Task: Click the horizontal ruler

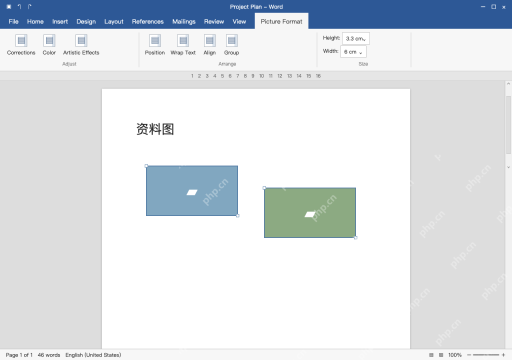Action: [256, 76]
